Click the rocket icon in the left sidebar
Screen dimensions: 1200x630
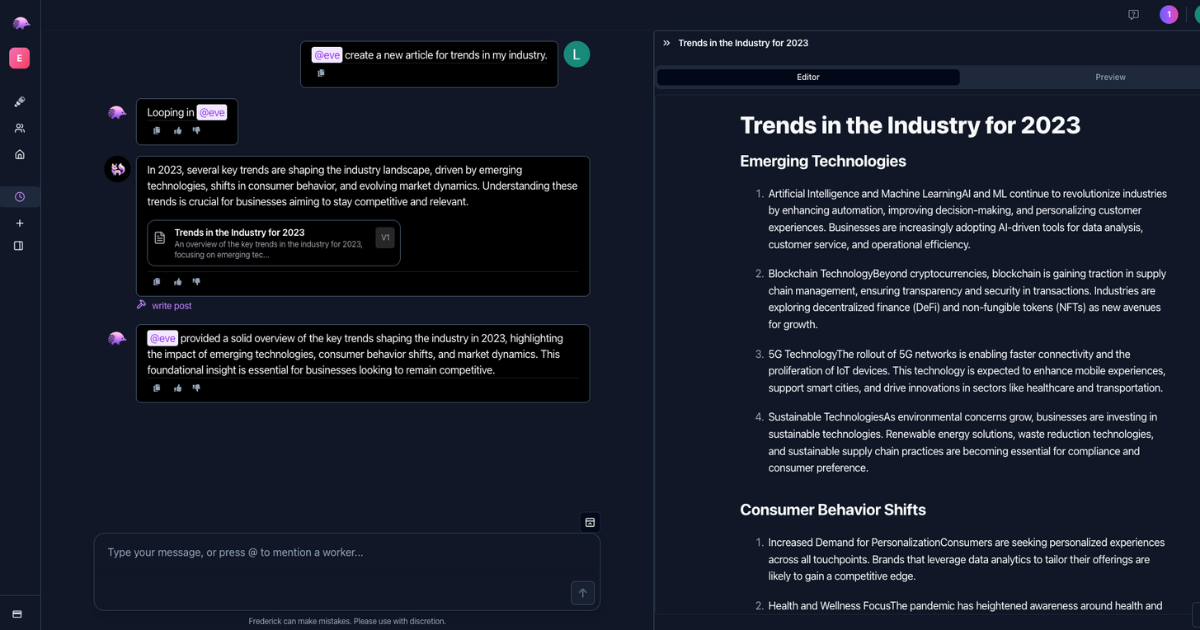[x=20, y=102]
